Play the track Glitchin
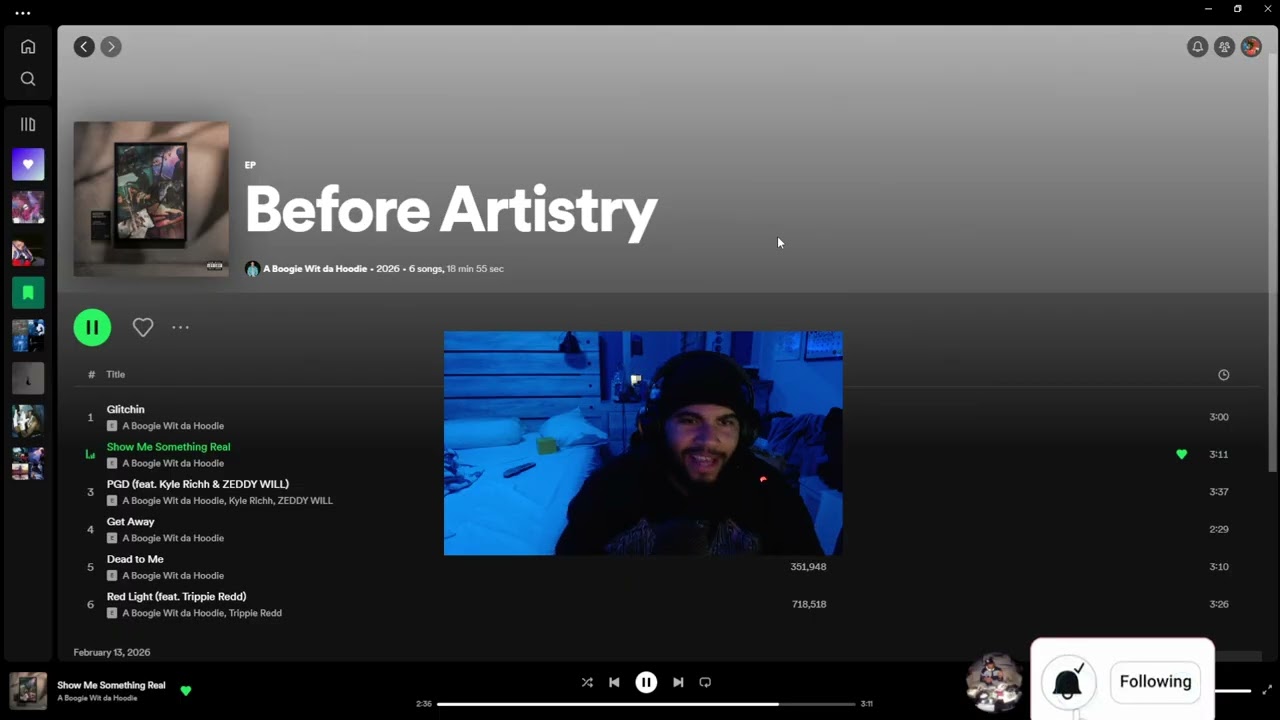The height and width of the screenshot is (720, 1280). (125, 409)
